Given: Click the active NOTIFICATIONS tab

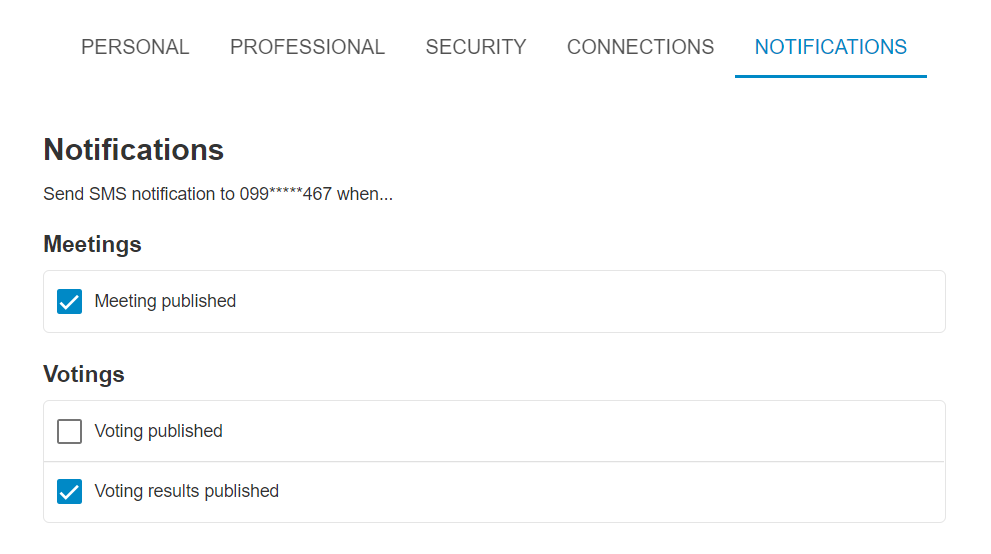Looking at the screenshot, I should 830,47.
